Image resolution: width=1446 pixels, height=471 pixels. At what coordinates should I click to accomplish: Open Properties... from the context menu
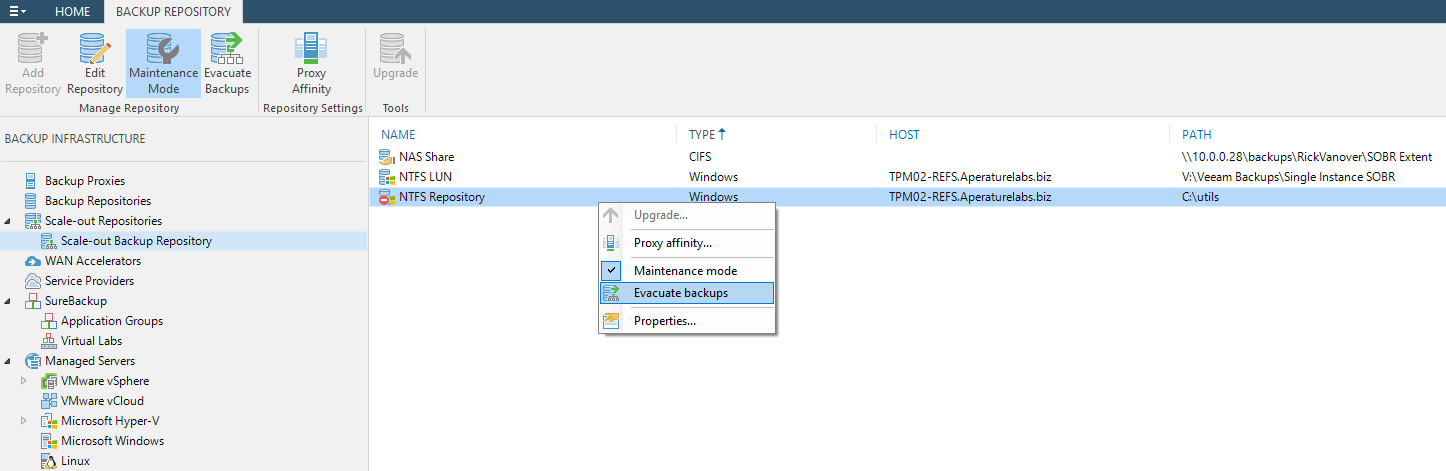point(665,321)
